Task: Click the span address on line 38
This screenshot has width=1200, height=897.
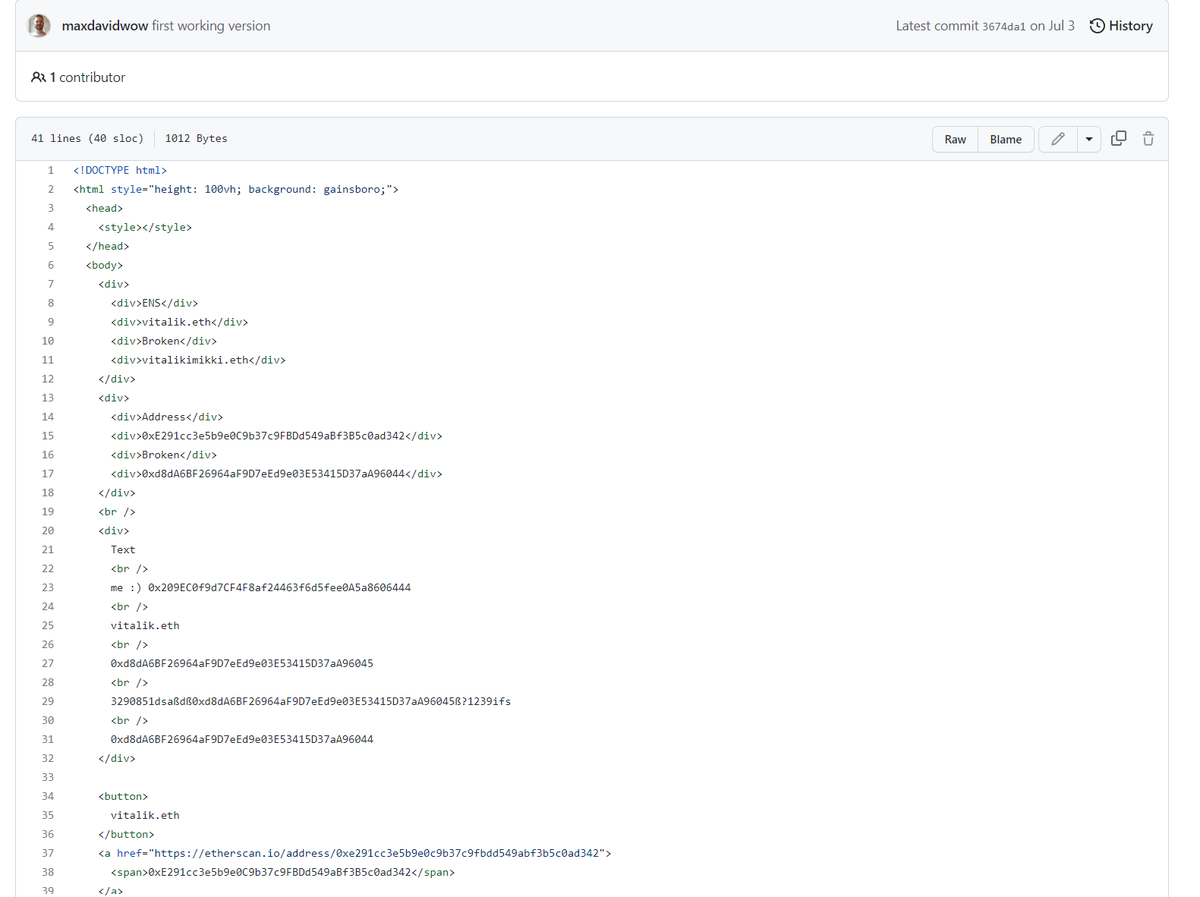Action: [x=283, y=872]
